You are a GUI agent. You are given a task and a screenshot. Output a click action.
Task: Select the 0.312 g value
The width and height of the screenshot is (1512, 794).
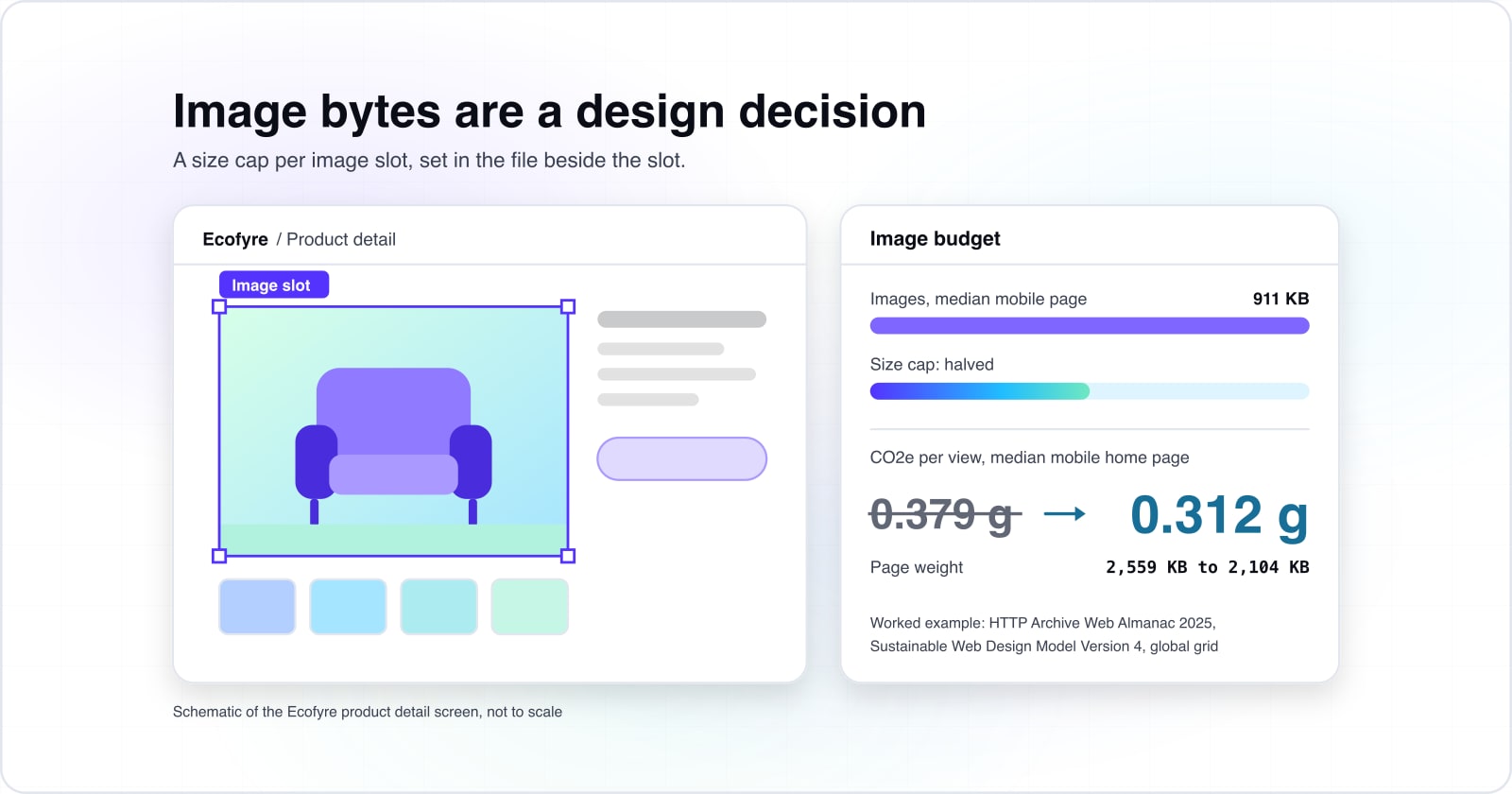point(1219,516)
